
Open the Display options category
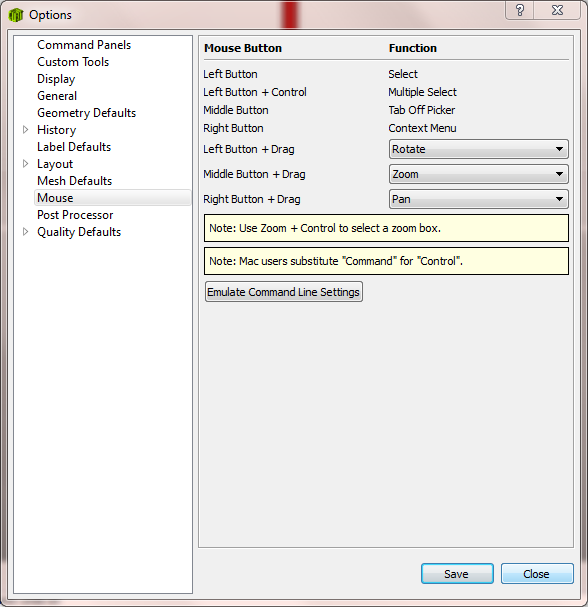pyautogui.click(x=56, y=79)
